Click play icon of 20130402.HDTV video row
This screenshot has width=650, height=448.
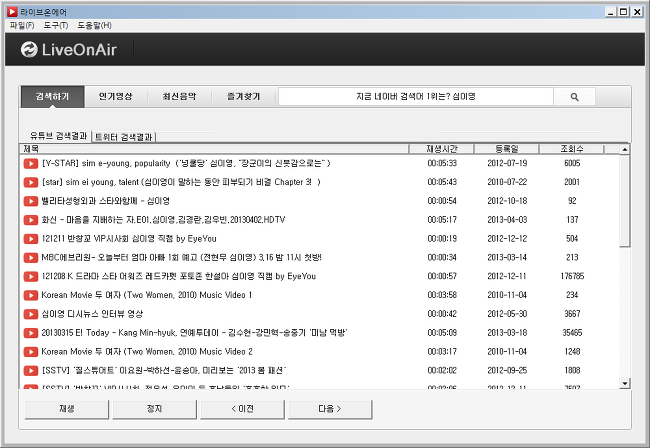[31, 220]
